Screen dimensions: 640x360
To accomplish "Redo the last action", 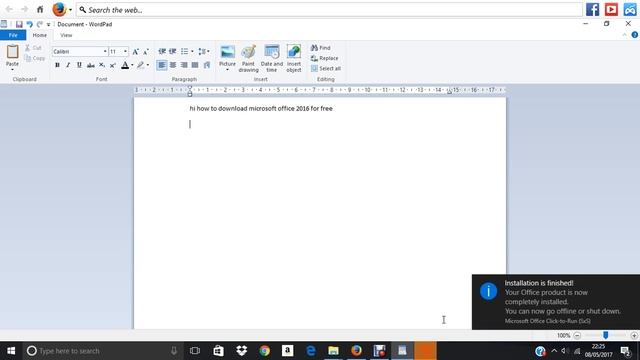I will pyautogui.click(x=40, y=24).
